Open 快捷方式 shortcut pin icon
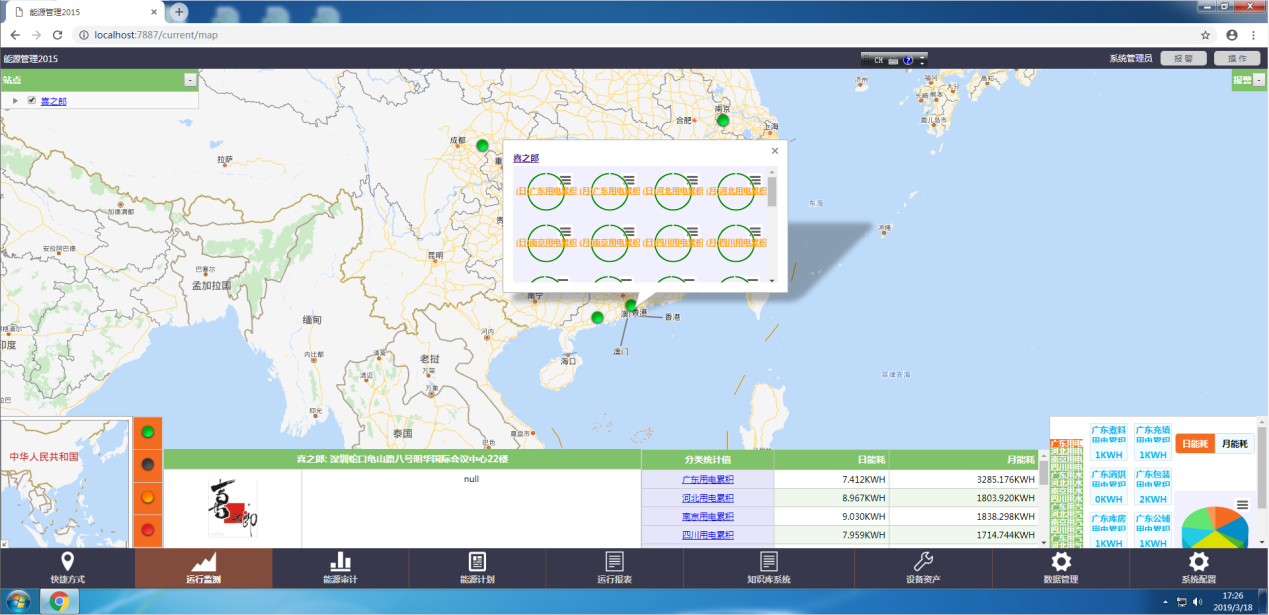1269x615 pixels. [x=67, y=562]
